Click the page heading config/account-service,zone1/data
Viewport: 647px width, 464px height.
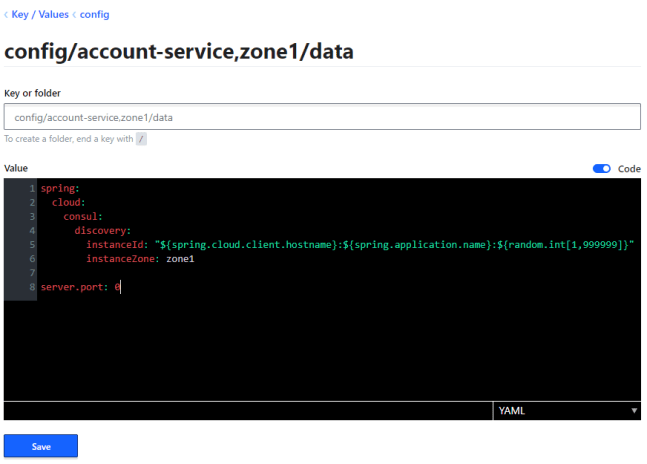tap(179, 52)
